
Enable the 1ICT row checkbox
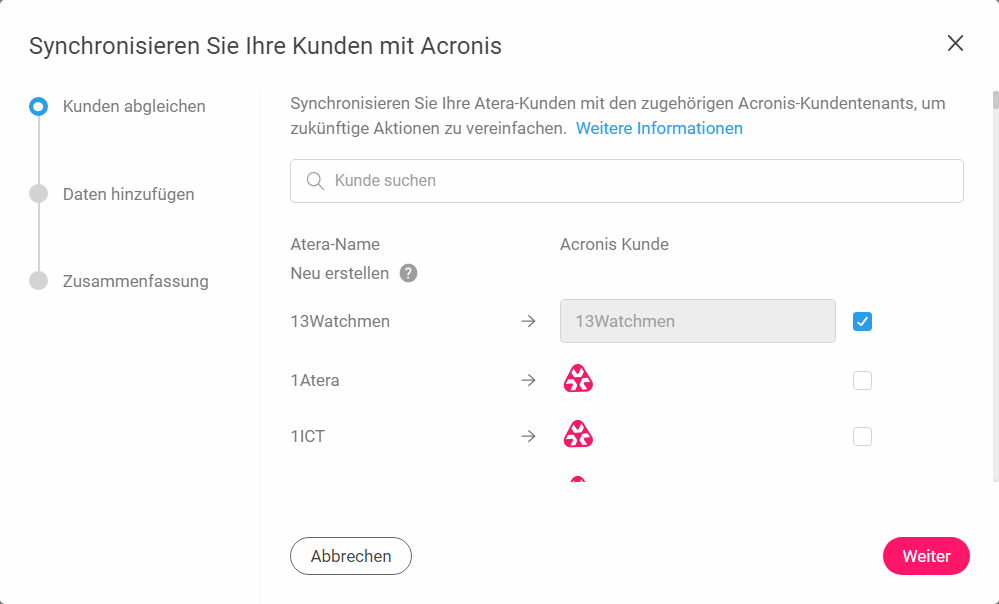862,436
